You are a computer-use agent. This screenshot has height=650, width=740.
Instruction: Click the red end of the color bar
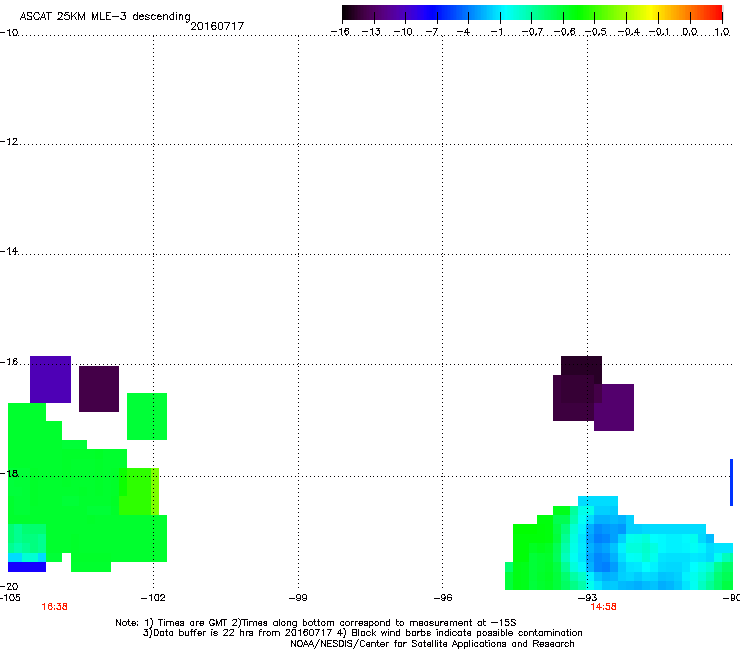pos(715,13)
